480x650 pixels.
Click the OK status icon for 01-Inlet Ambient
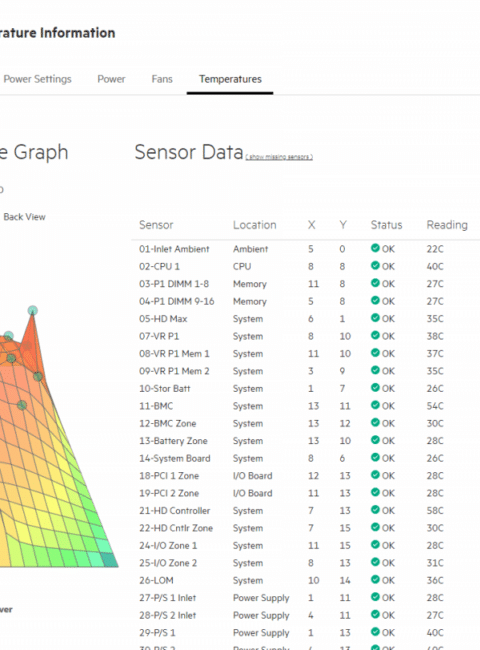(375, 248)
